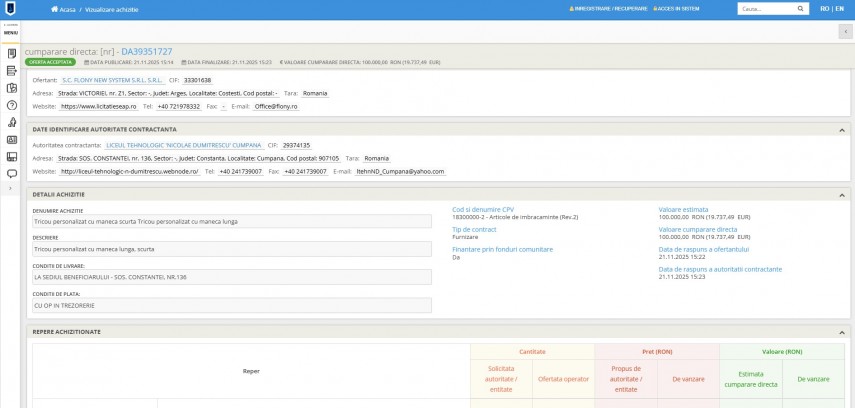Image resolution: width=855 pixels, height=408 pixels.
Task: Collapse the Detalii Achizitie section
Action: pyautogui.click(x=841, y=193)
